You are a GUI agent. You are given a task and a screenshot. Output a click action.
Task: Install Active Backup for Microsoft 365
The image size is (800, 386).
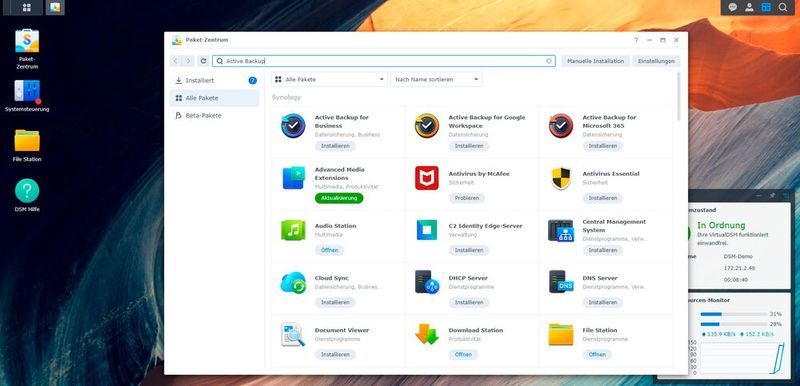pos(603,146)
